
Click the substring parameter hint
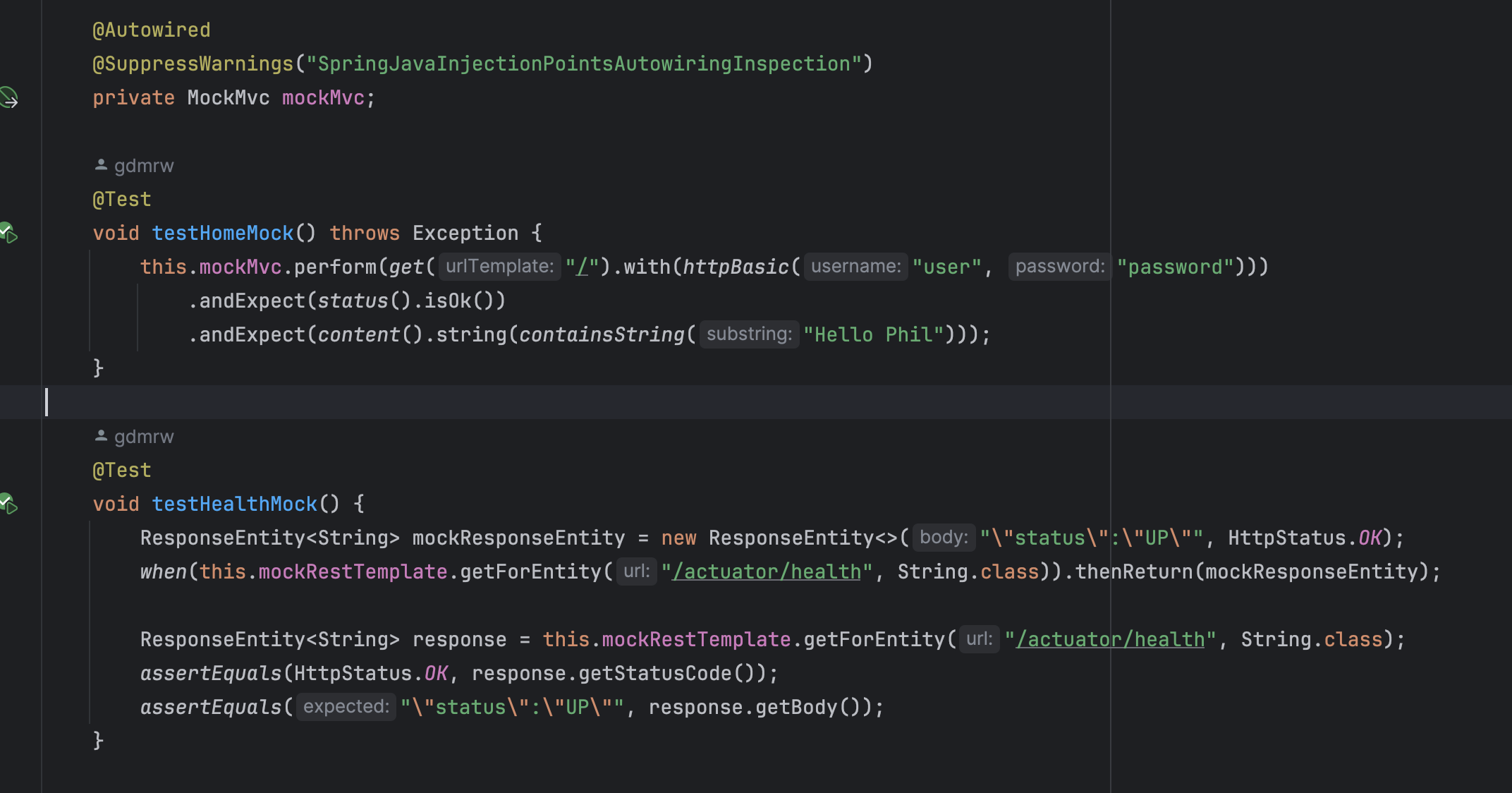click(x=749, y=334)
